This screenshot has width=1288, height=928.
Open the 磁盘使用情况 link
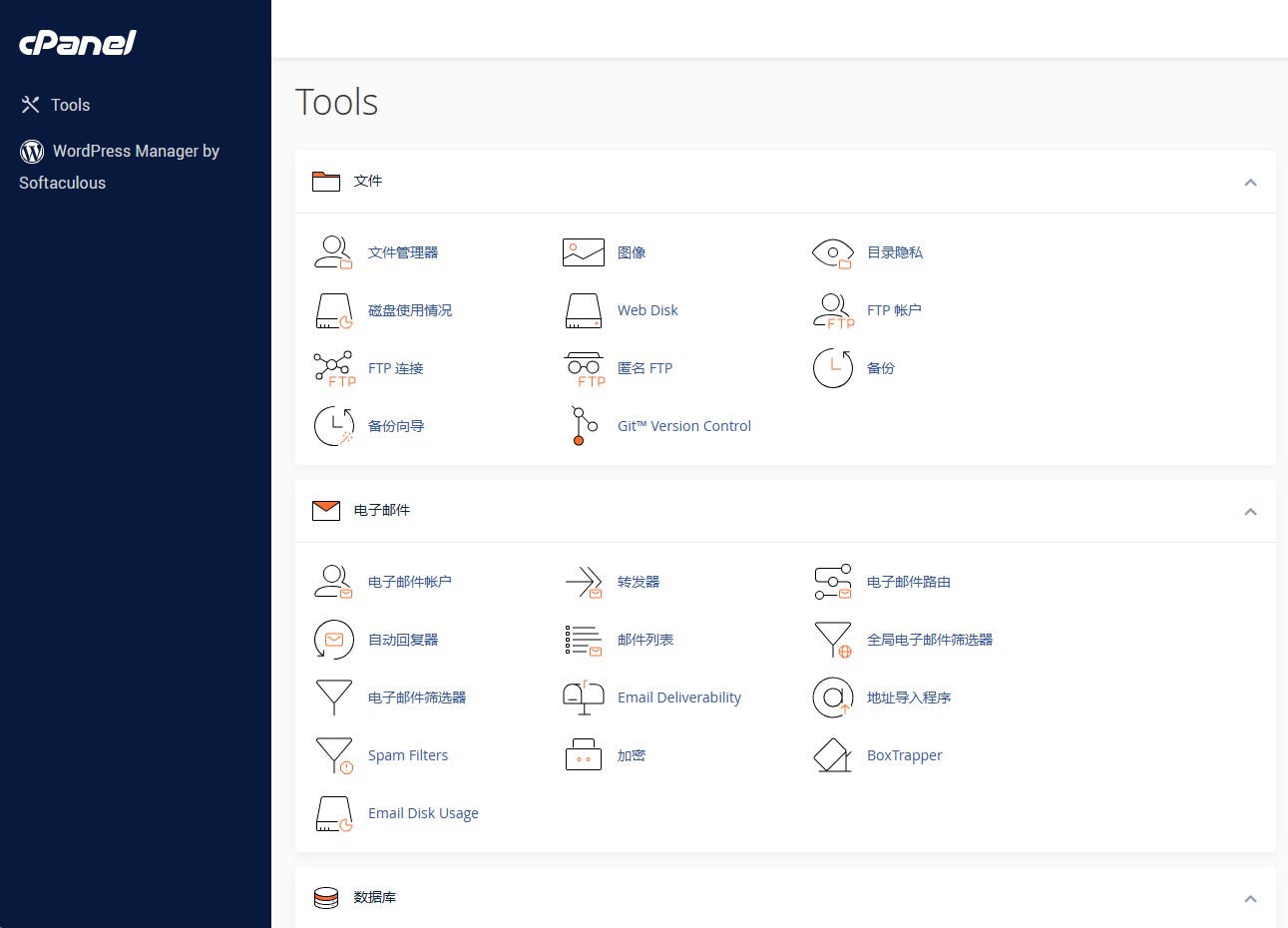coord(410,310)
